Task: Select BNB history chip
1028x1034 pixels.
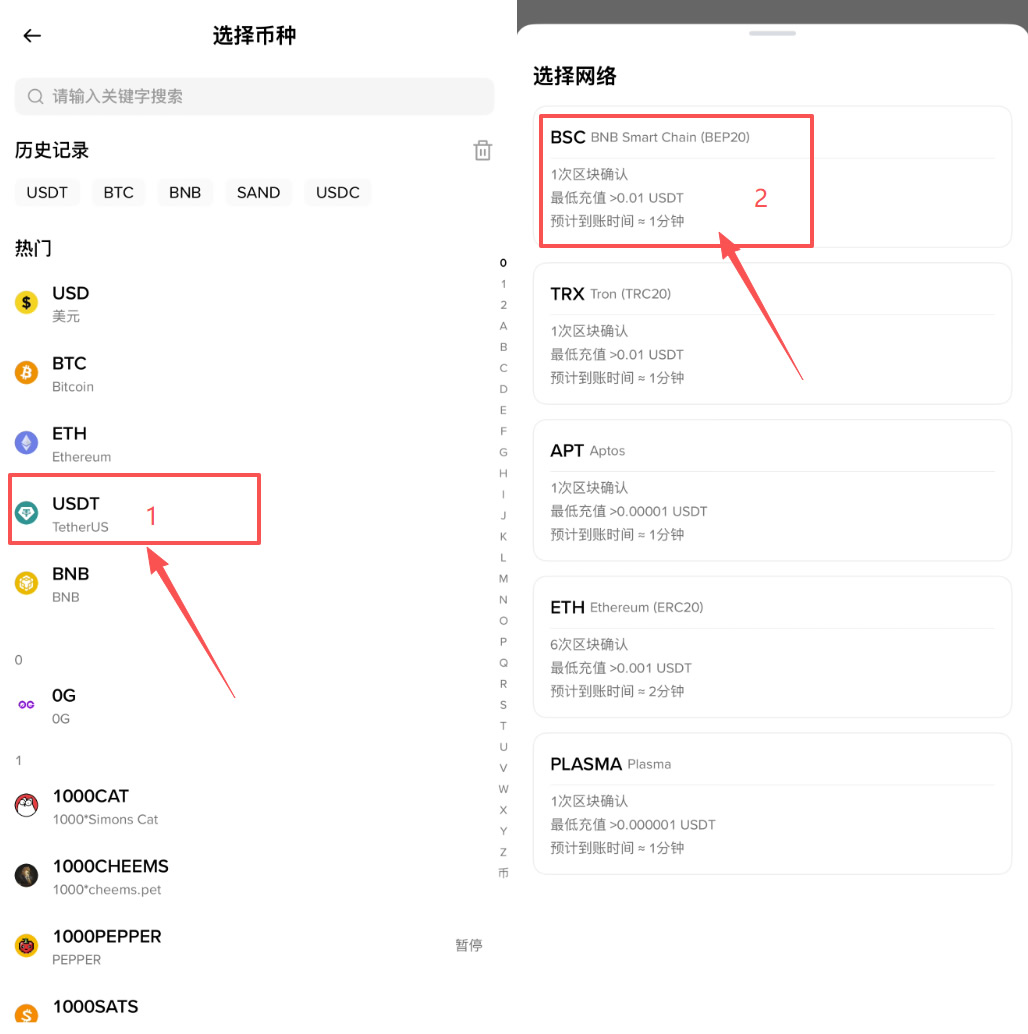Action: (x=185, y=193)
